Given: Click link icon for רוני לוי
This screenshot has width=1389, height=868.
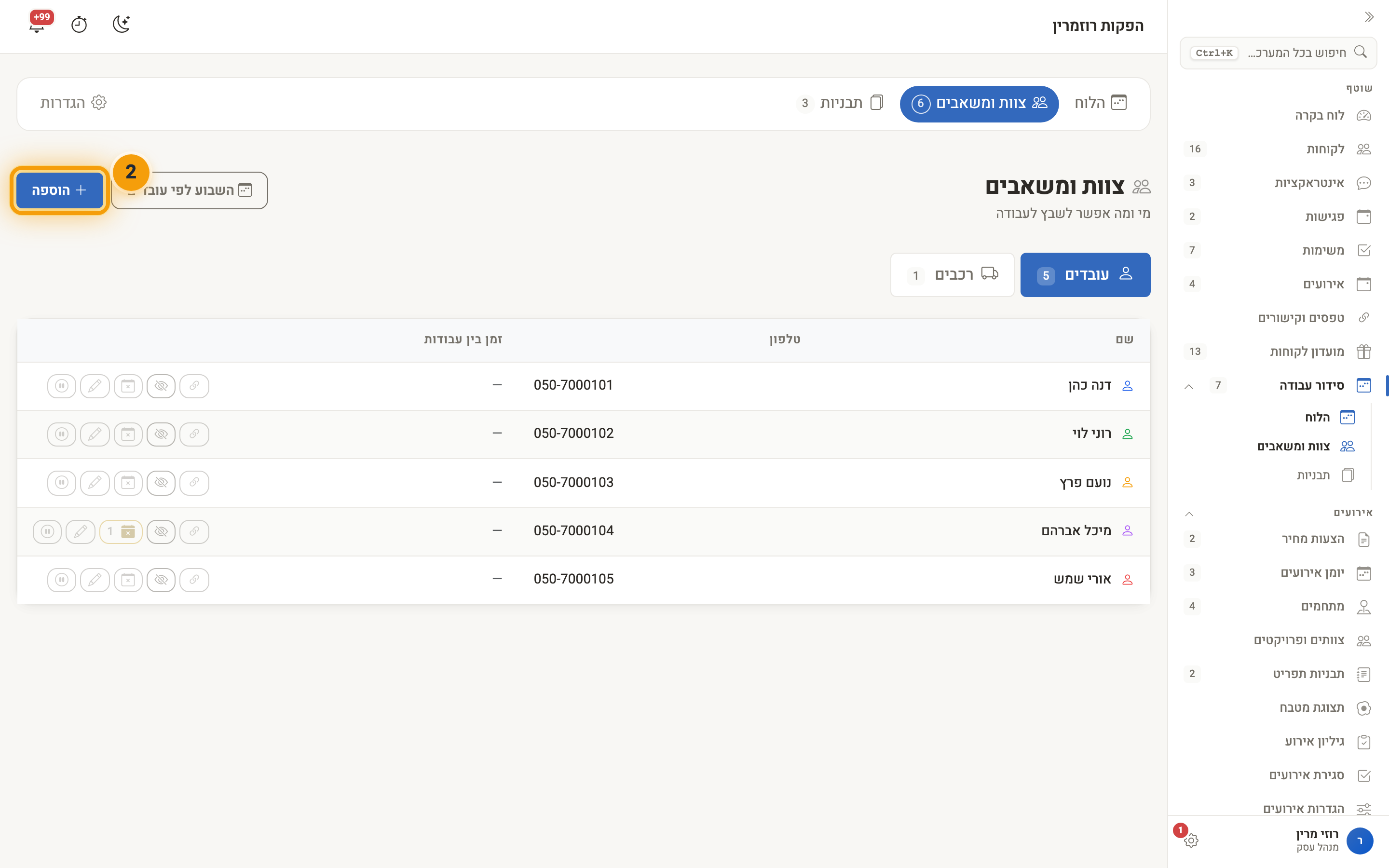Looking at the screenshot, I should pyautogui.click(x=194, y=434).
